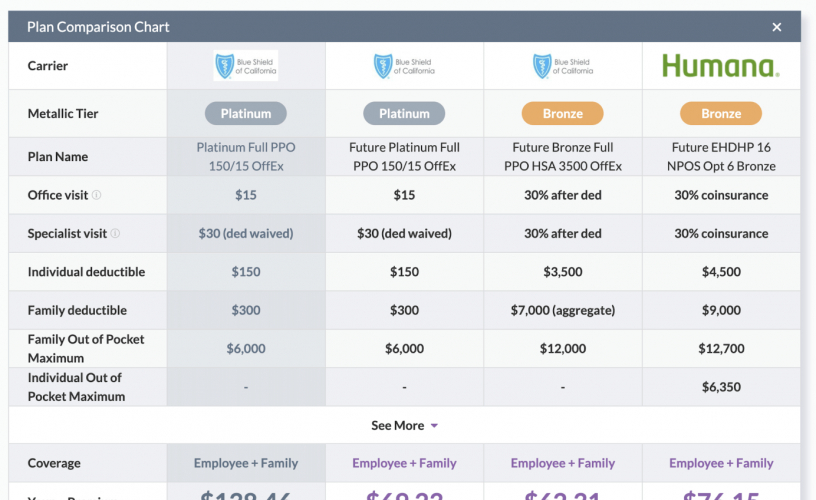Click the Office visit row label
This screenshot has width=816, height=500.
[58, 195]
